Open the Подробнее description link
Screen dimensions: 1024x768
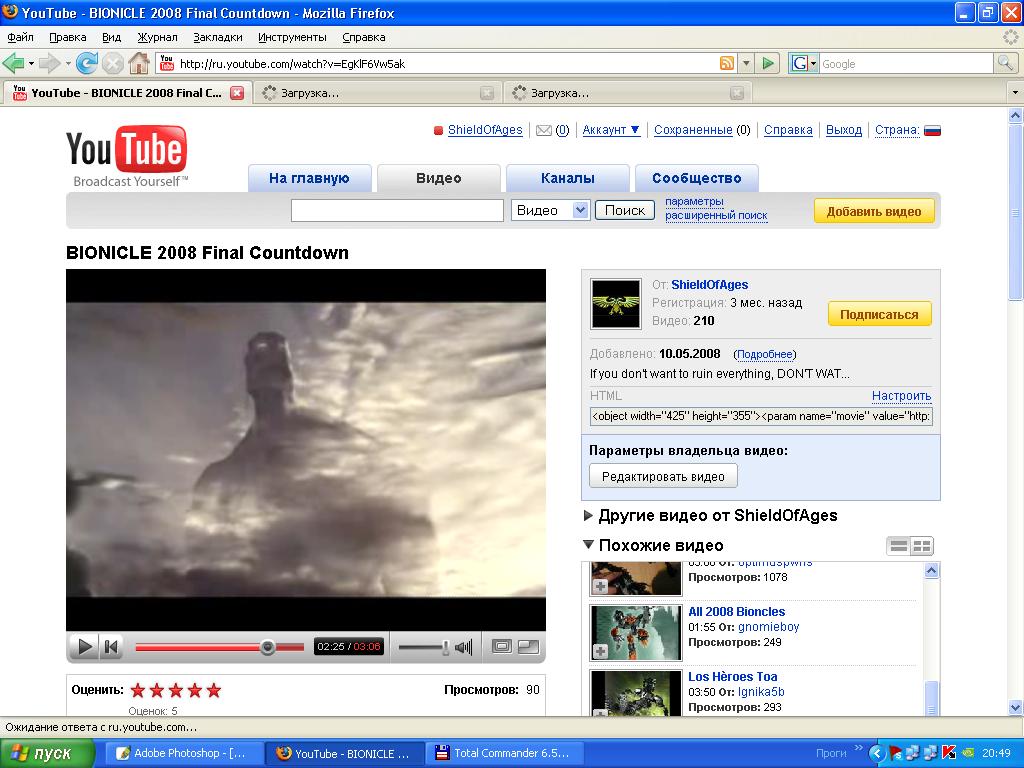click(x=764, y=355)
